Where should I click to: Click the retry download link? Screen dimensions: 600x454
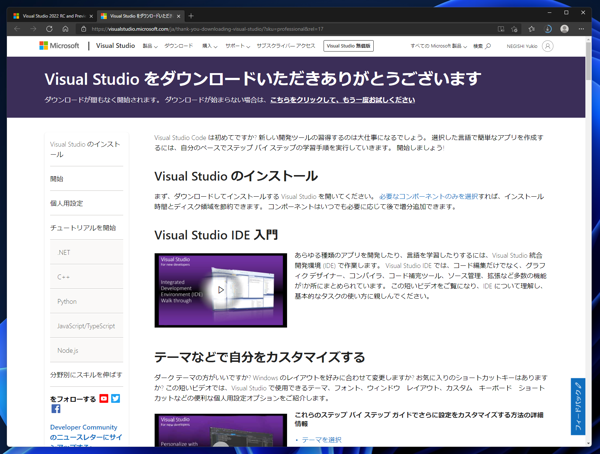pos(342,100)
